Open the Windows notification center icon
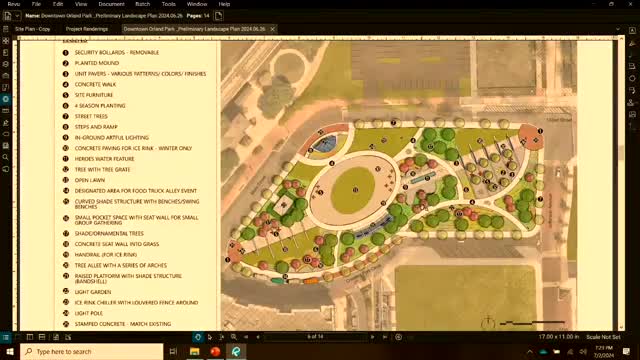This screenshot has width=640, height=360. pos(627,351)
